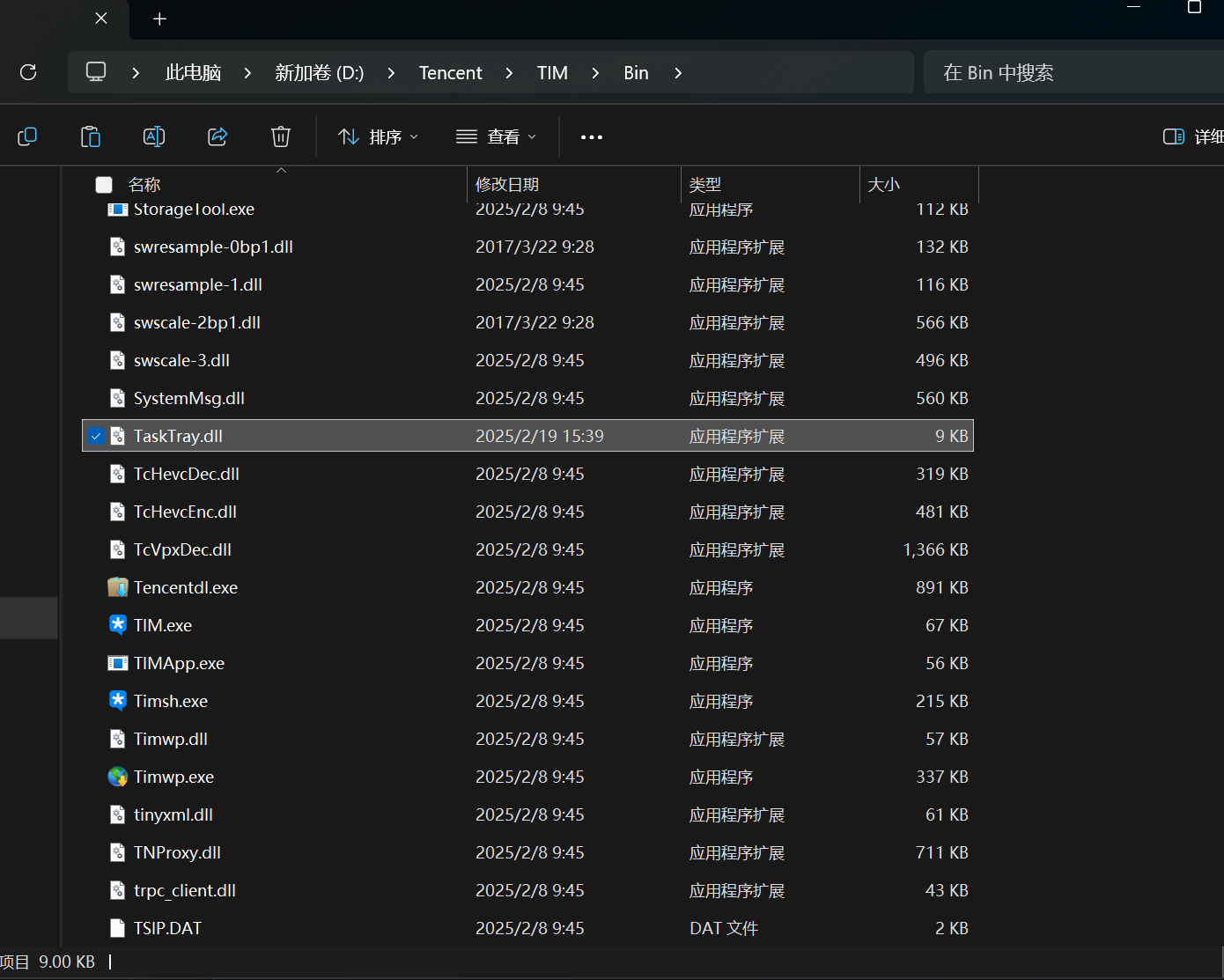Sort files by 类型 column header
This screenshot has width=1224, height=980.
pos(705,185)
